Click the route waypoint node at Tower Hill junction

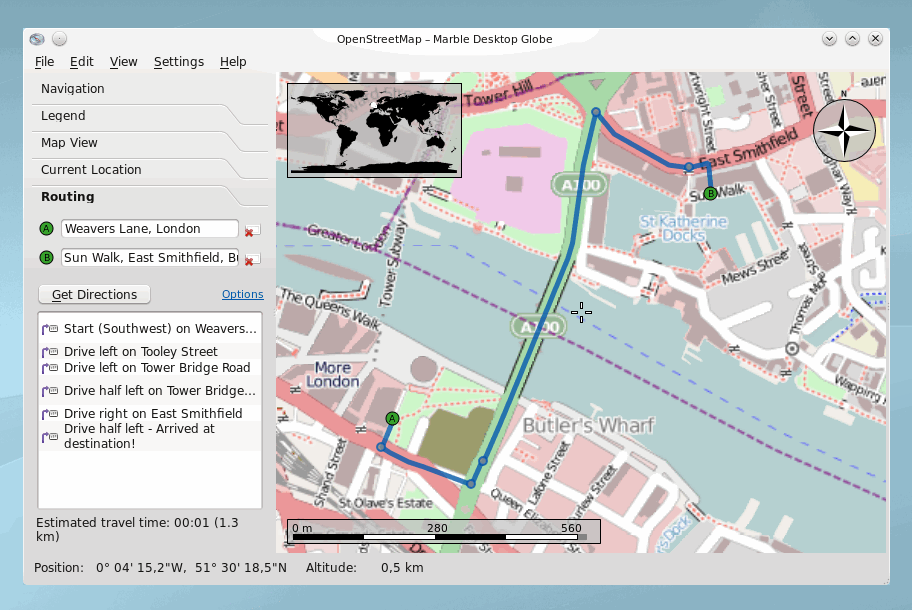pyautogui.click(x=596, y=112)
